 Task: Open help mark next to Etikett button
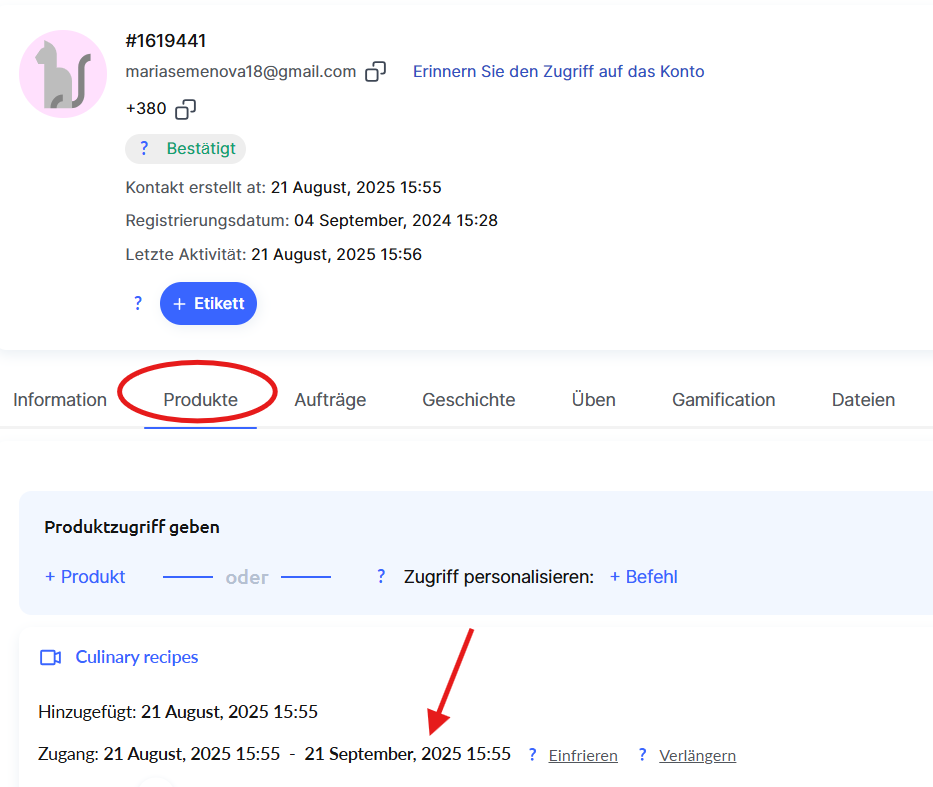pos(138,303)
